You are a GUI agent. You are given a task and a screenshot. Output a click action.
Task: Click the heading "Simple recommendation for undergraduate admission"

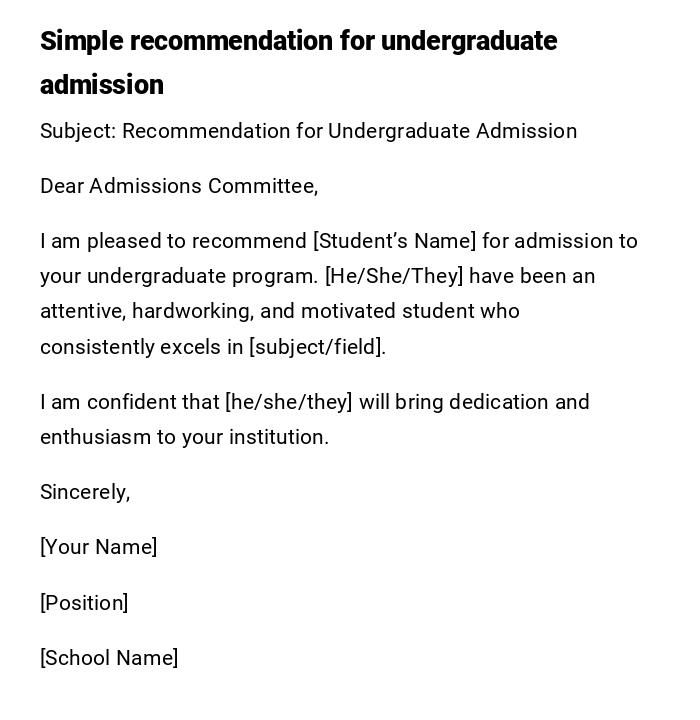[298, 62]
